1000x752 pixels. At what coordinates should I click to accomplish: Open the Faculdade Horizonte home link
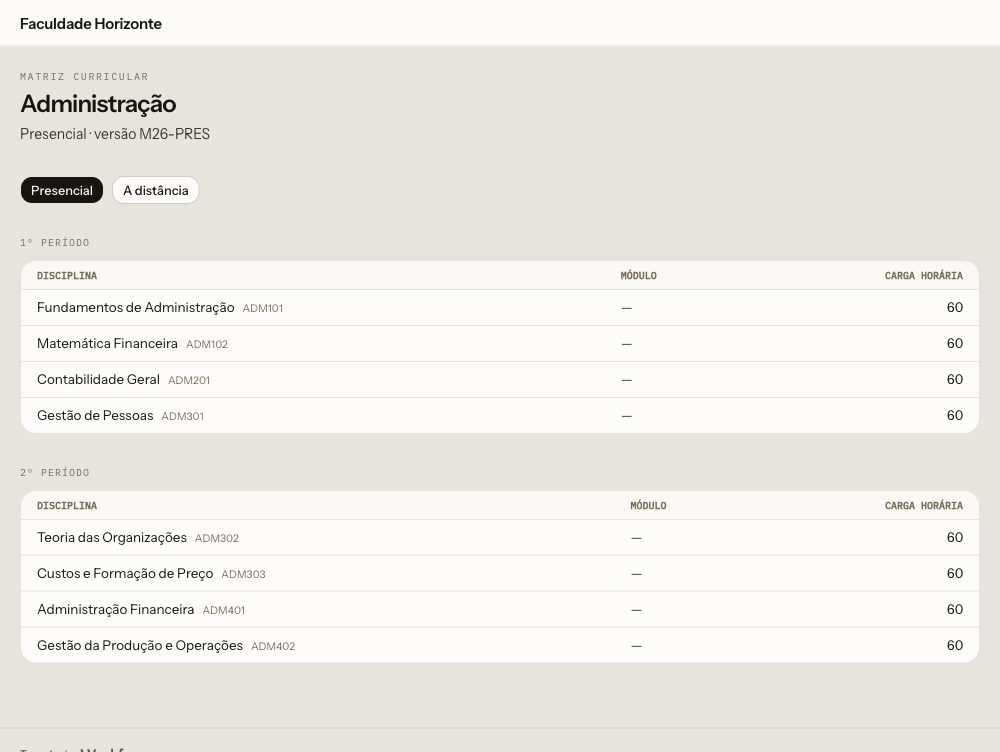91,24
